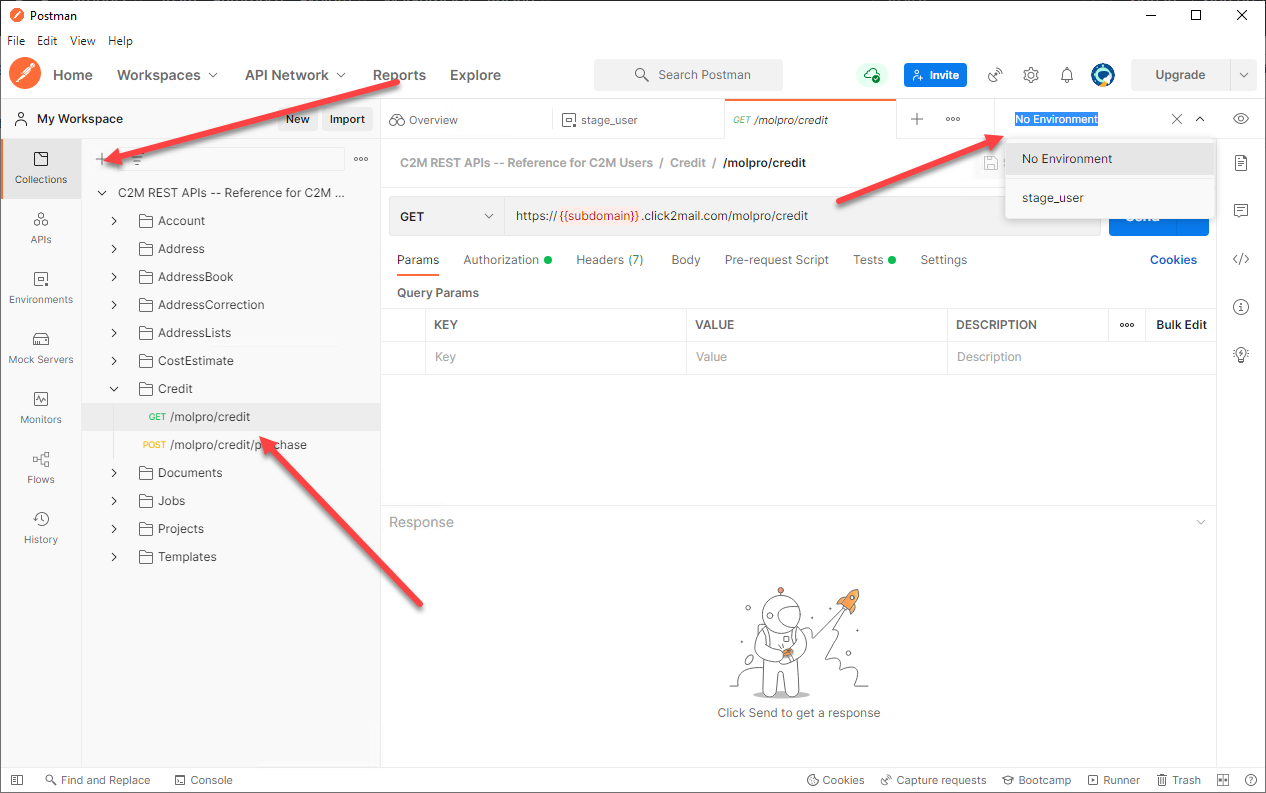1266x793 pixels.
Task: Open the capture requests satellite icon in header
Action: [x=995, y=75]
